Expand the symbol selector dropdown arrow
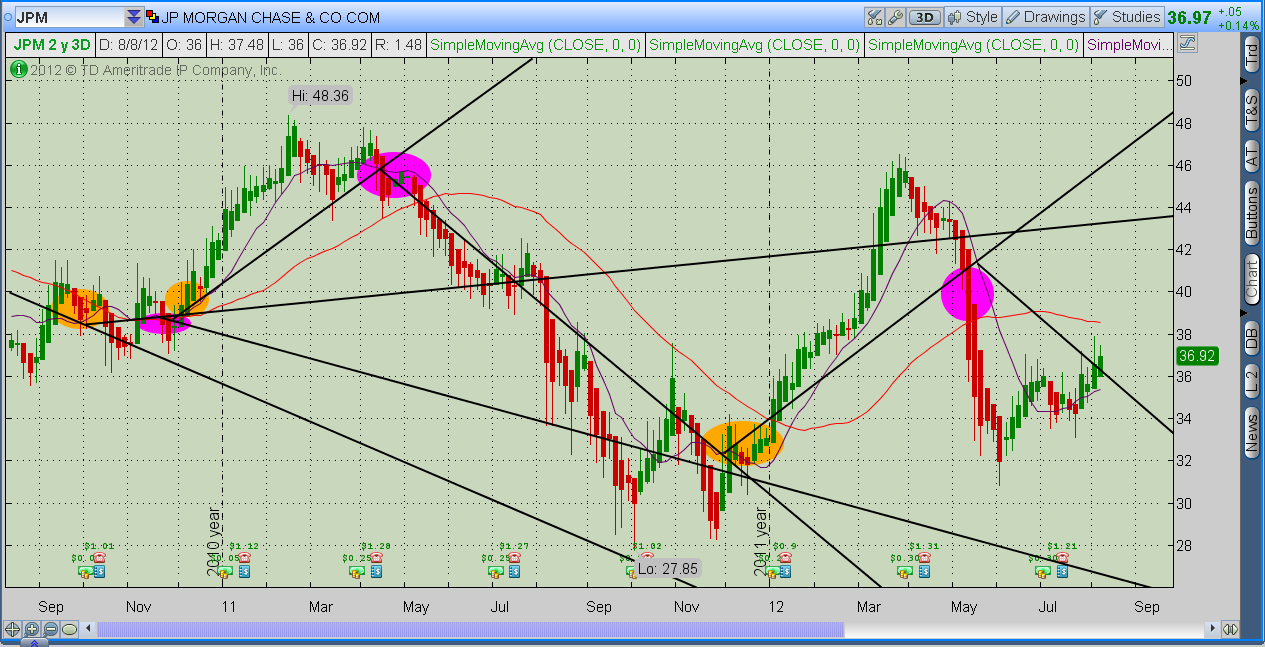The width and height of the screenshot is (1265, 647). pos(133,17)
